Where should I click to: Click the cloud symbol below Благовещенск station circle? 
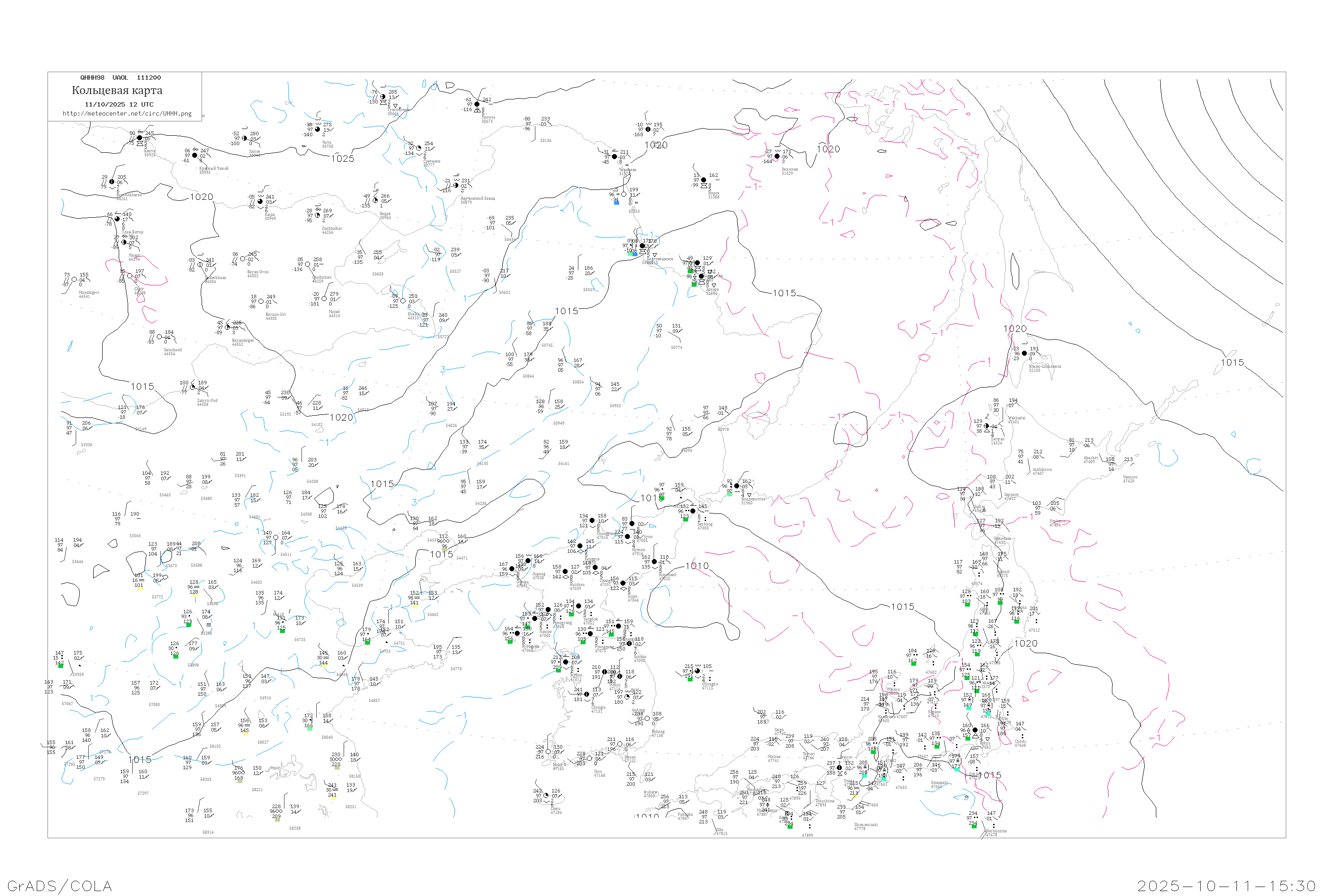click(x=643, y=251)
